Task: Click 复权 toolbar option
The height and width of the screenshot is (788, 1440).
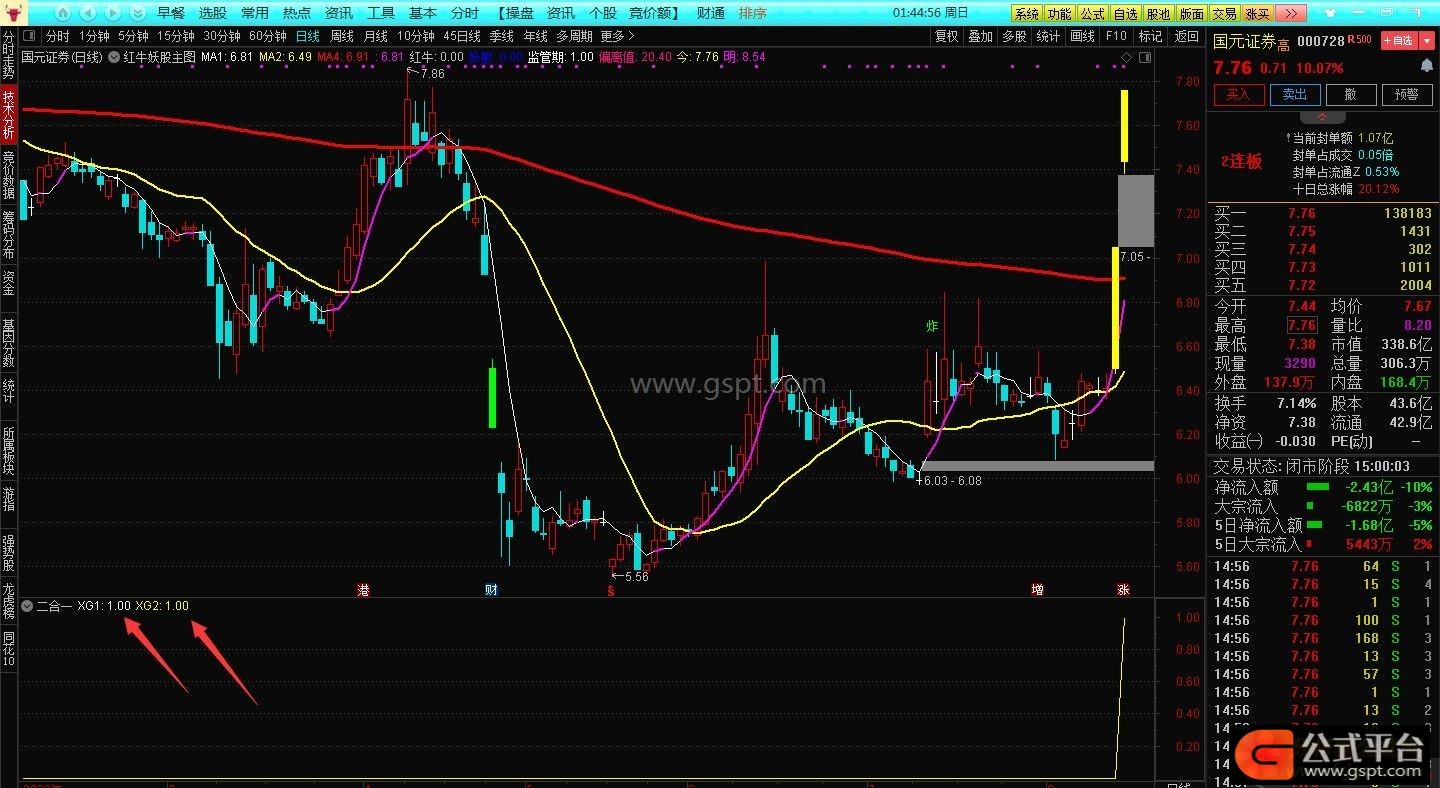Action: pos(946,36)
